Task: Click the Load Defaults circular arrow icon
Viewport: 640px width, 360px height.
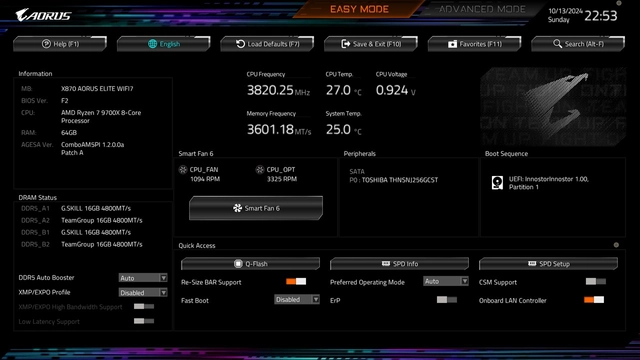Action: [x=240, y=44]
